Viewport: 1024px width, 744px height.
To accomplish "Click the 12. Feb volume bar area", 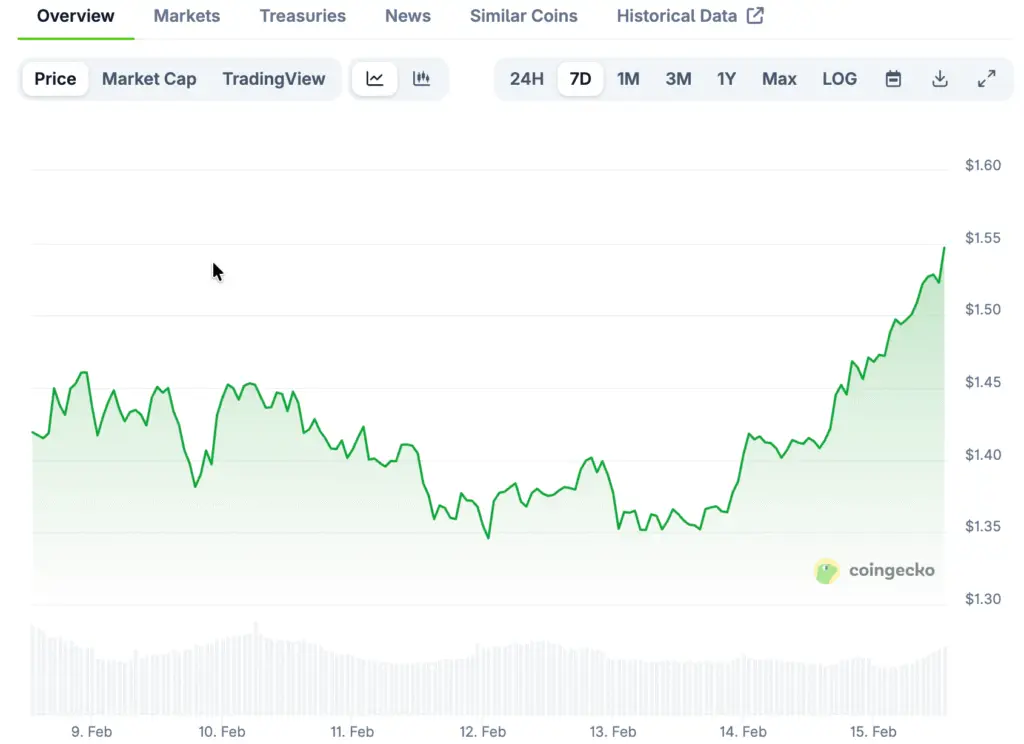I will (483, 680).
